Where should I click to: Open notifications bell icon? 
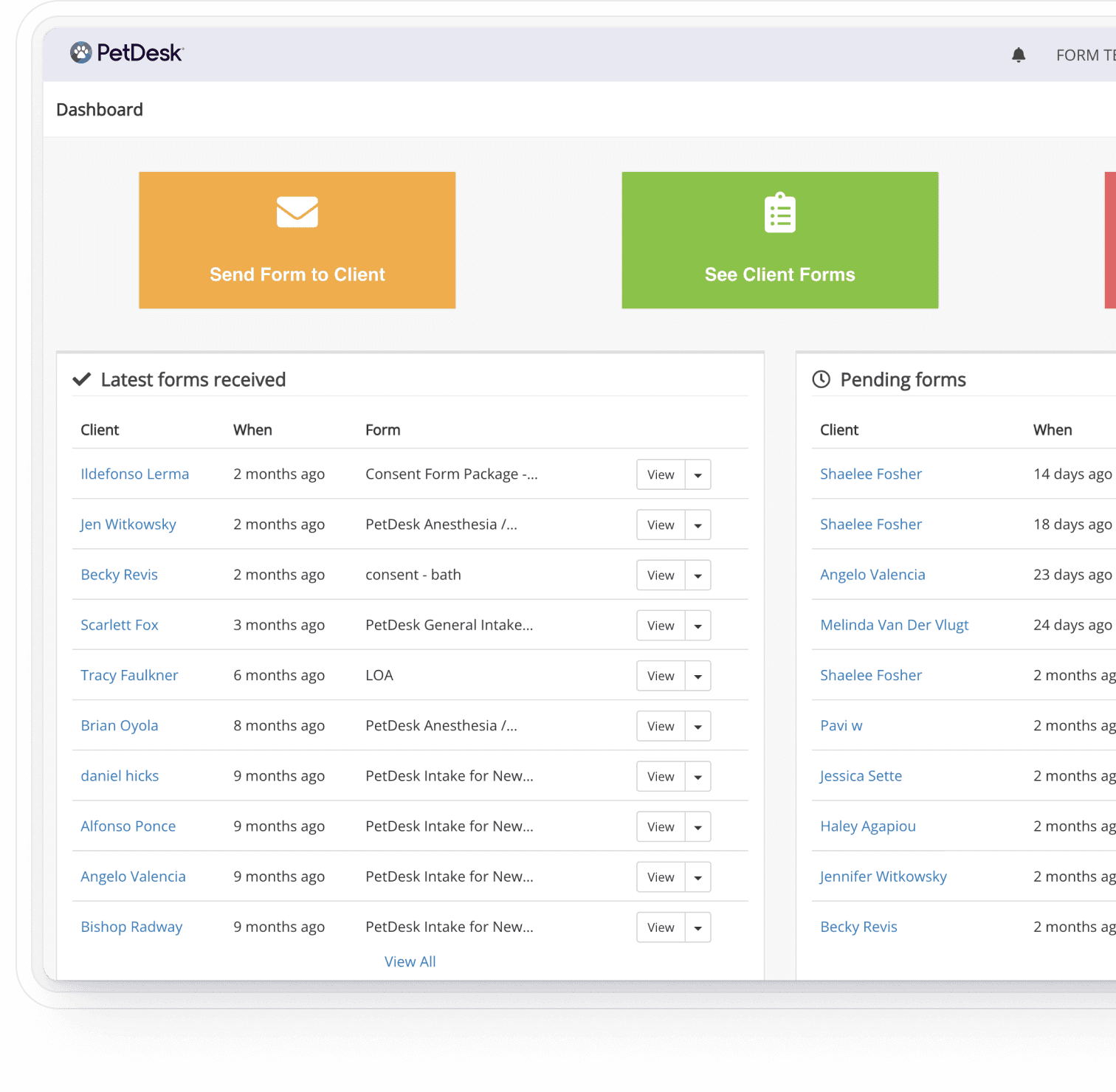click(1019, 55)
